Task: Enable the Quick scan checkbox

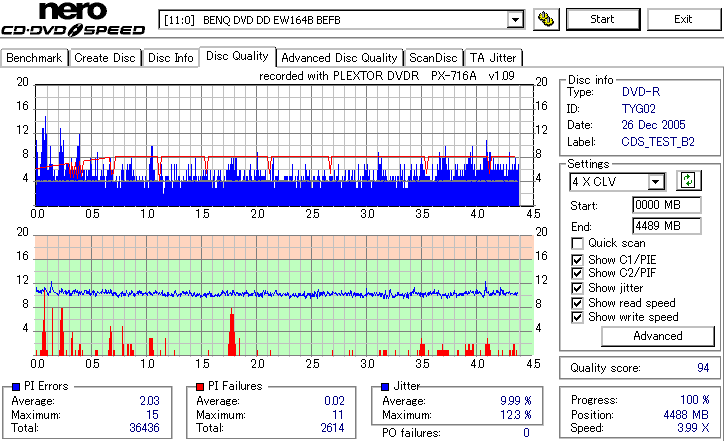Action: coord(577,243)
